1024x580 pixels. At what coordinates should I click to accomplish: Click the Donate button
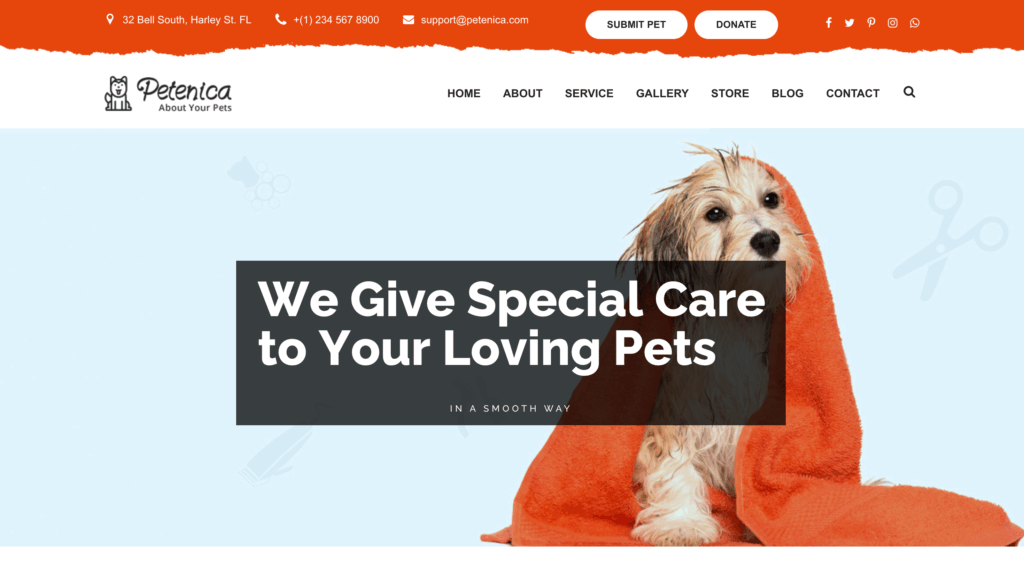pos(736,25)
